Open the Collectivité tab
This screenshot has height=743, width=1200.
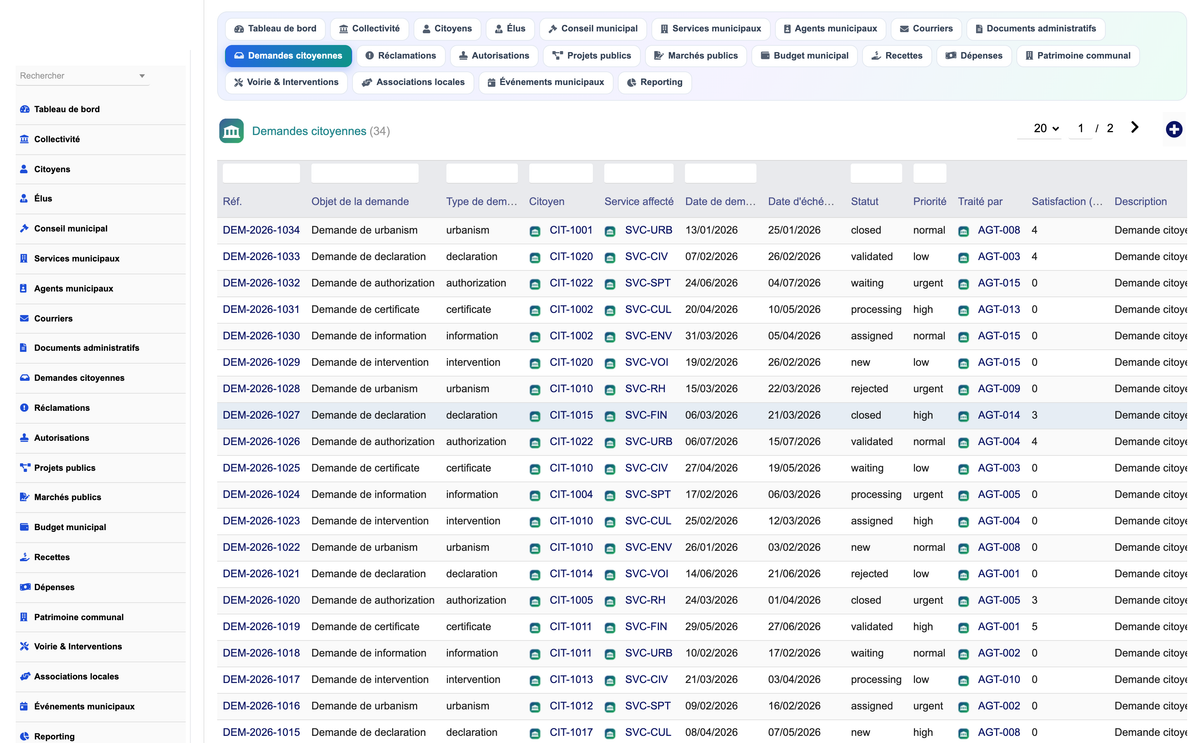369,29
